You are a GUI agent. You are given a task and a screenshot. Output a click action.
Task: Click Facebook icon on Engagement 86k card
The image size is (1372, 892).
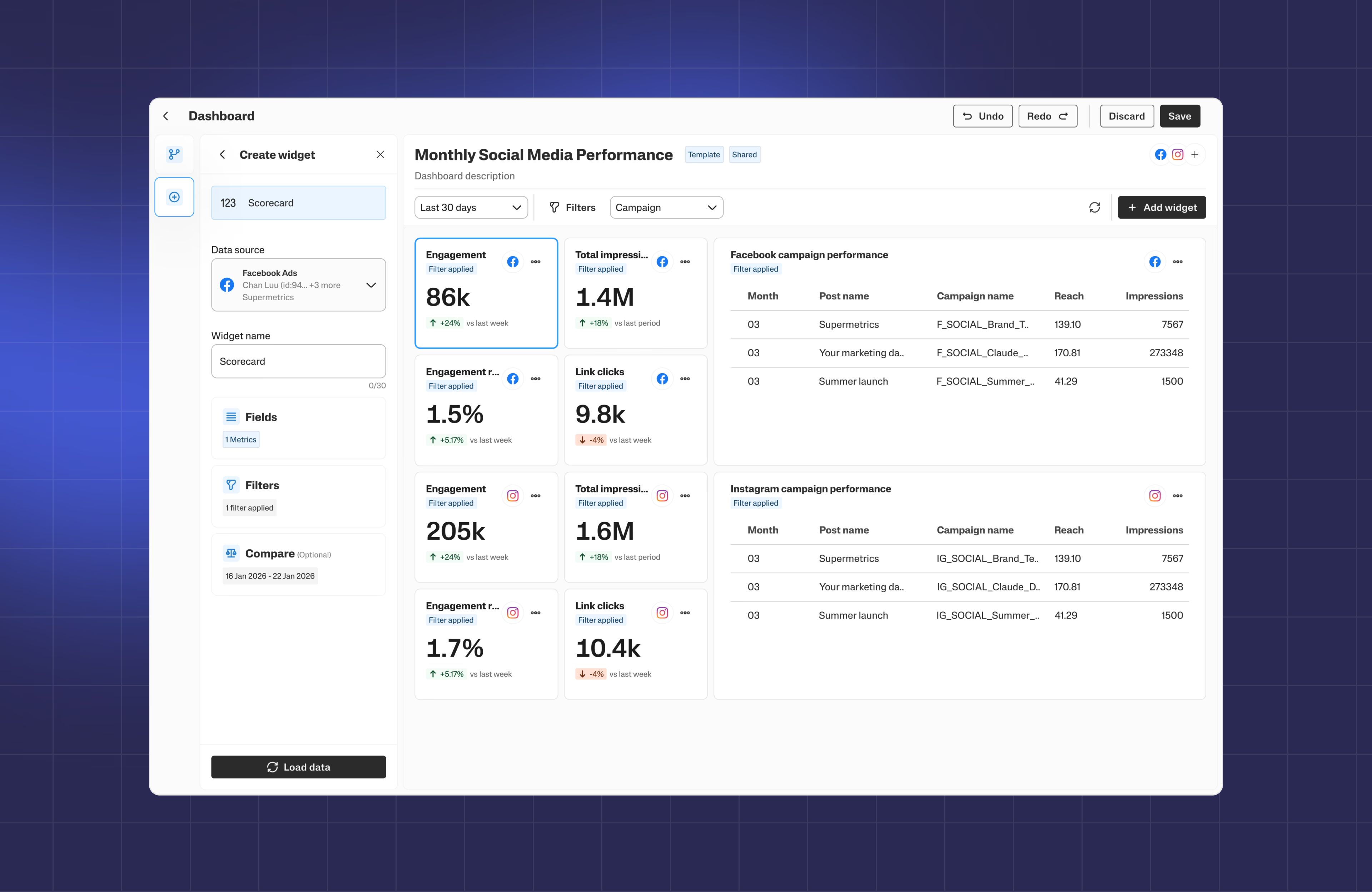pos(512,262)
